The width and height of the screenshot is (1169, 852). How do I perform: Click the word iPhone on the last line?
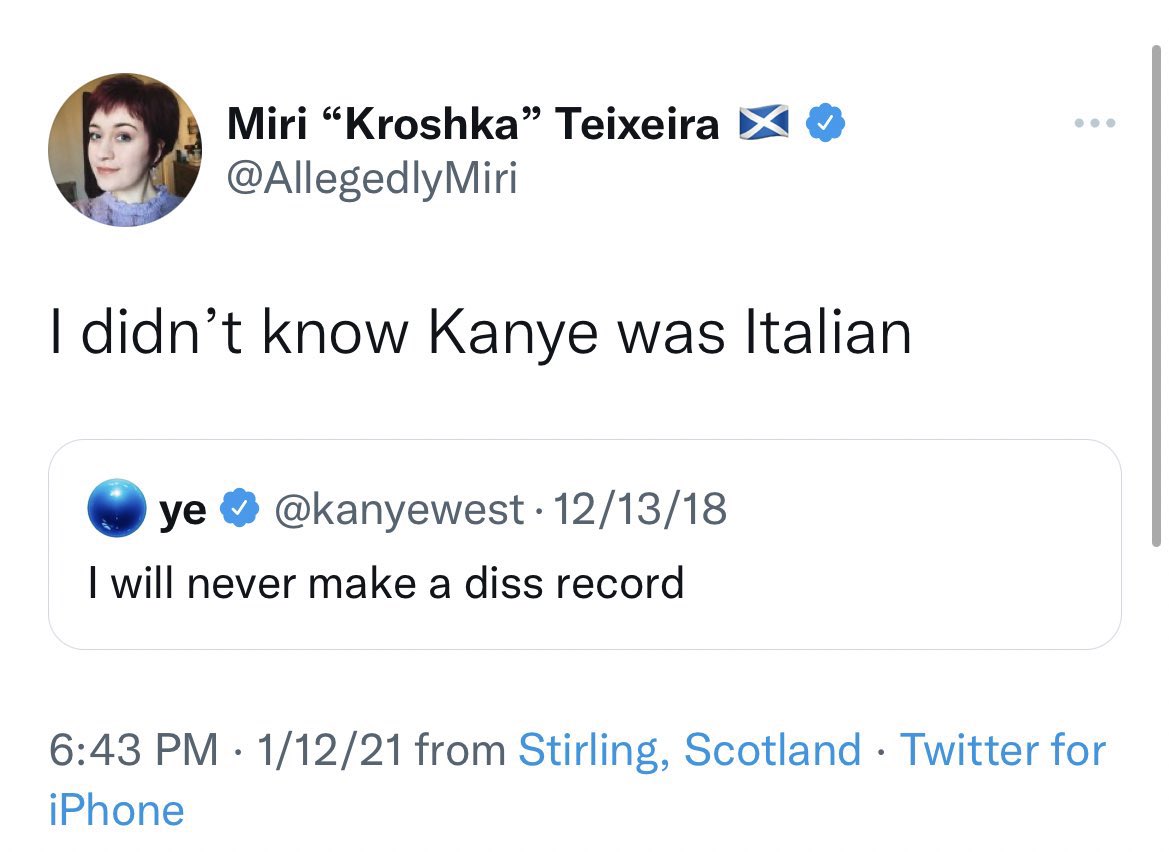pyautogui.click(x=116, y=810)
